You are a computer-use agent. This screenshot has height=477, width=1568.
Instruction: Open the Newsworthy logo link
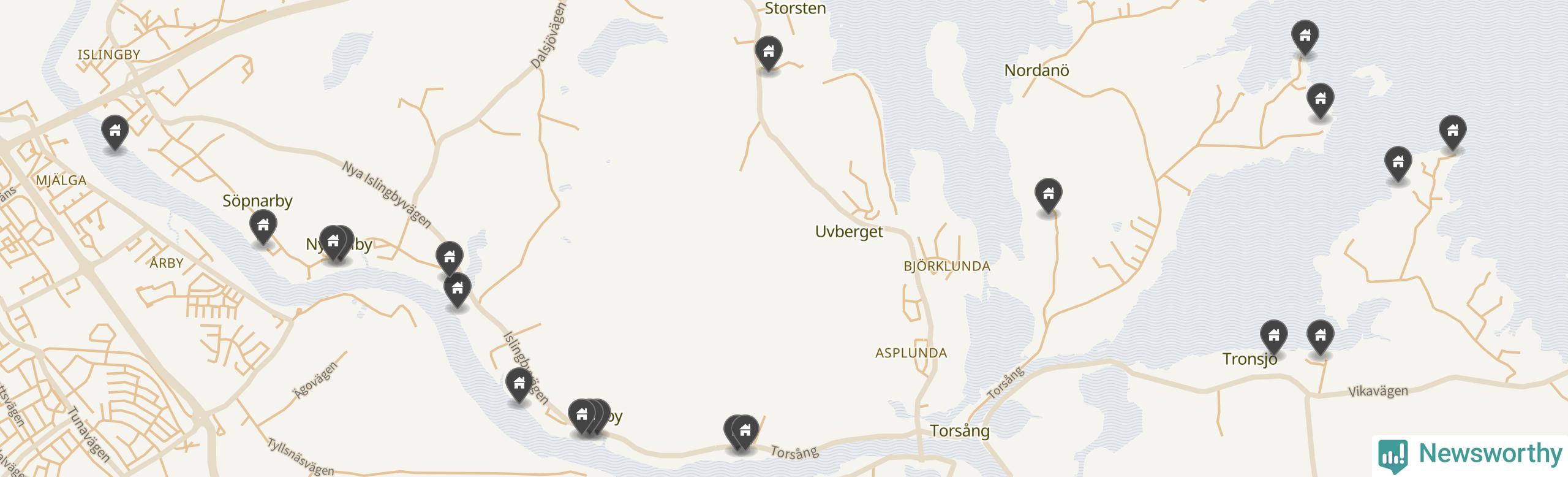point(1471,455)
